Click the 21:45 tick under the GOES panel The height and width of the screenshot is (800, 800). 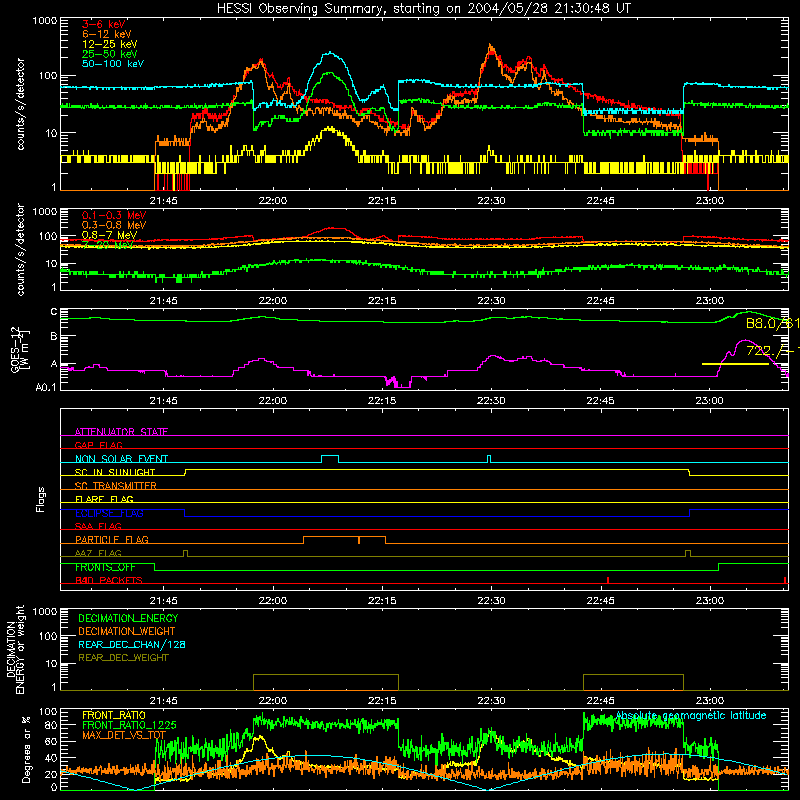pos(163,401)
